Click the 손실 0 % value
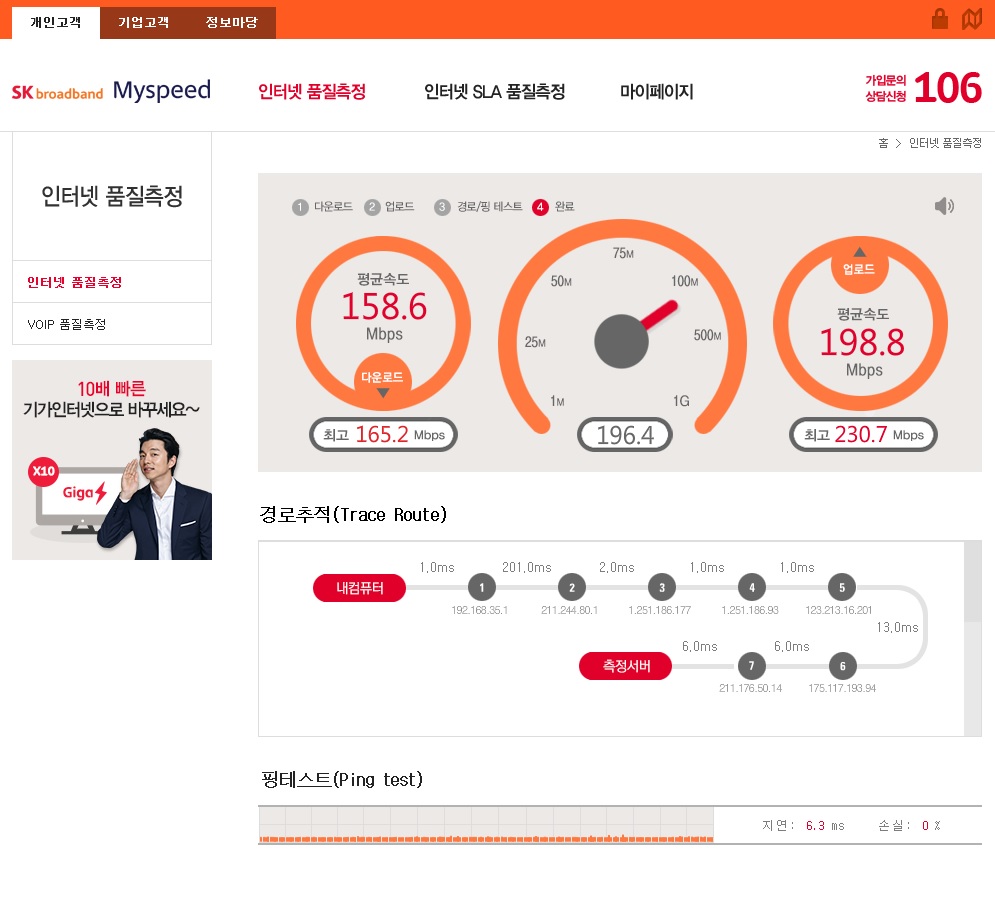The height and width of the screenshot is (907, 995). (909, 825)
